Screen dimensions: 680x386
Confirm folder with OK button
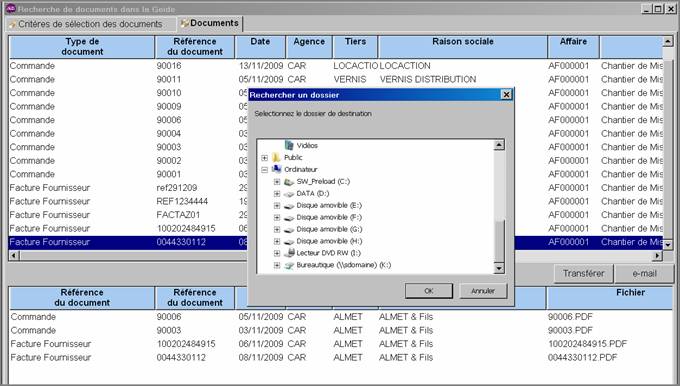tap(428, 291)
